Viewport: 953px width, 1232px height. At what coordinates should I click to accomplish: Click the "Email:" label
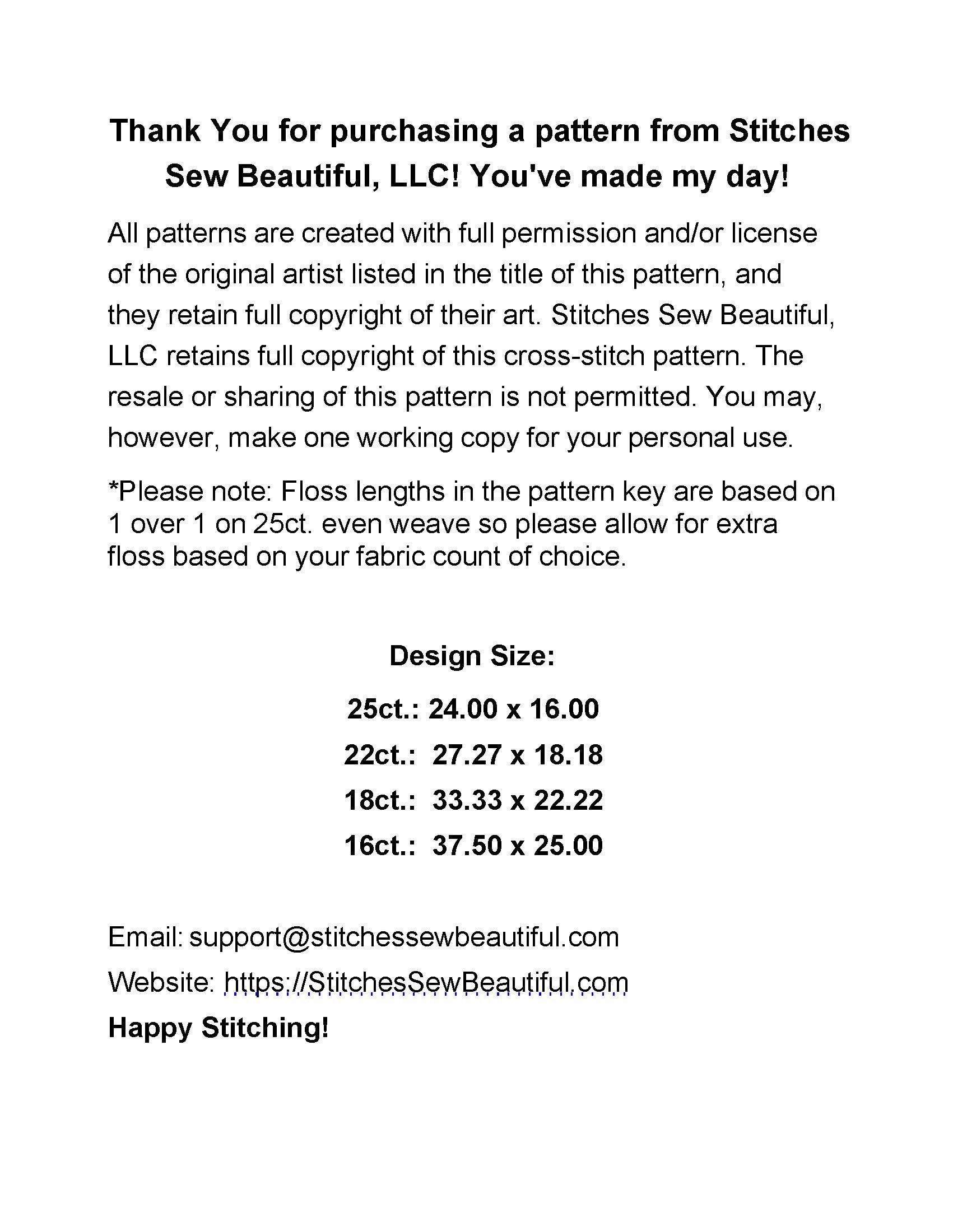point(145,937)
